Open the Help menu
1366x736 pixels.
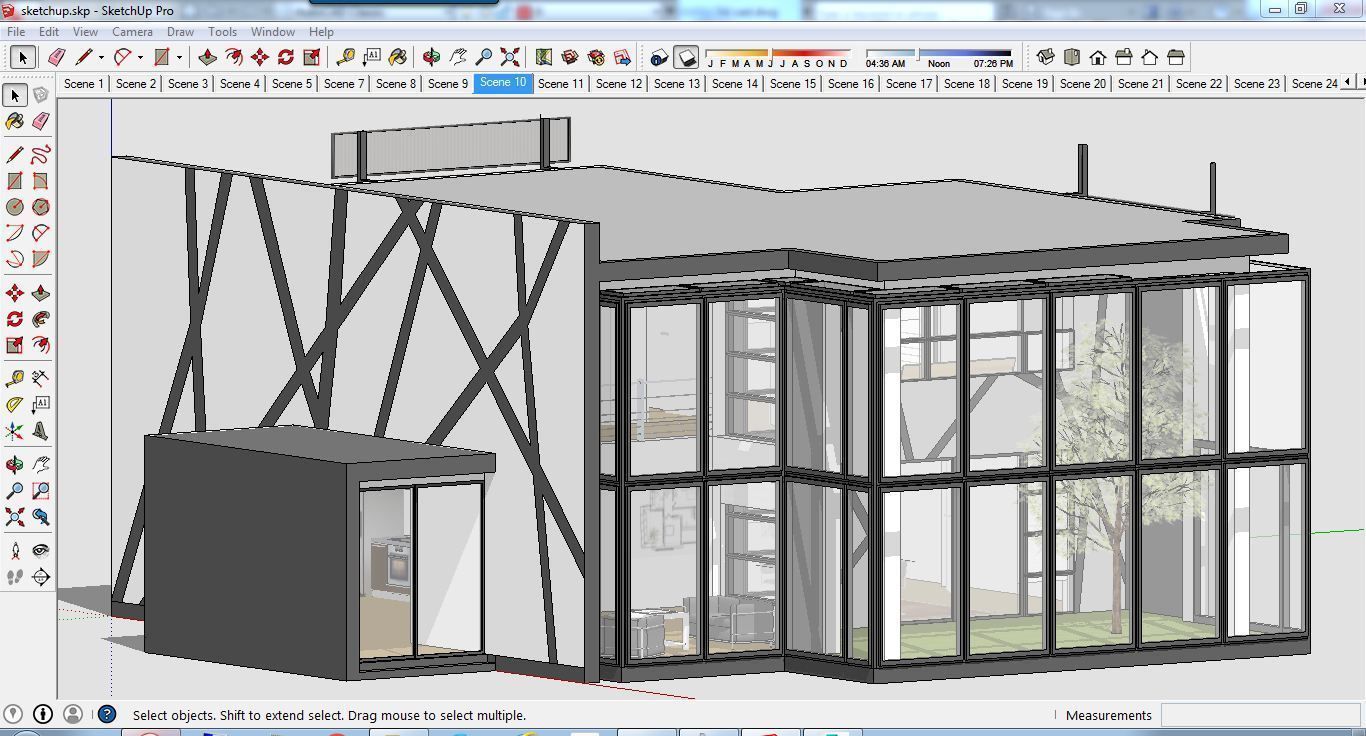tap(321, 32)
